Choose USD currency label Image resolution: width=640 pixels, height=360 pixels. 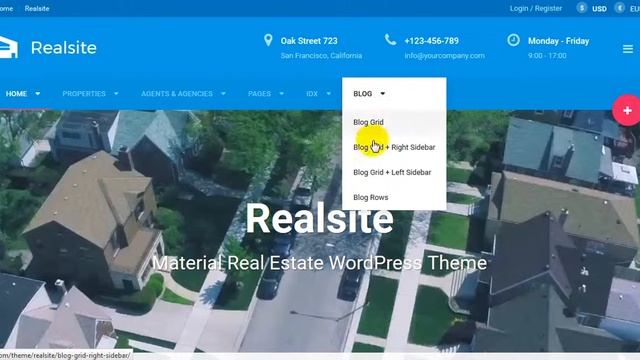point(599,9)
